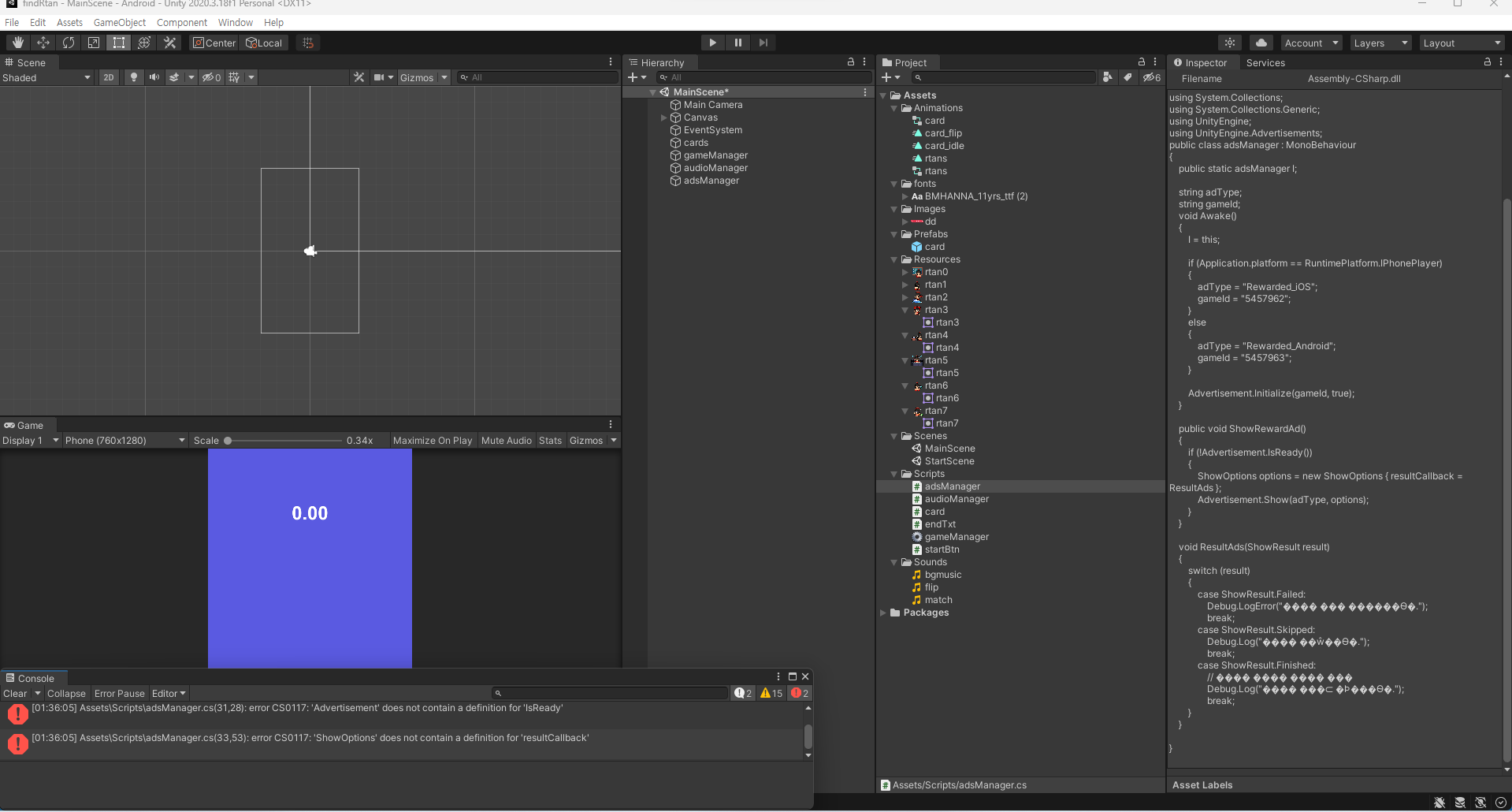Image resolution: width=1512 pixels, height=812 pixels.
Task: Open the Shaded draw mode dropdown
Action: [46, 77]
